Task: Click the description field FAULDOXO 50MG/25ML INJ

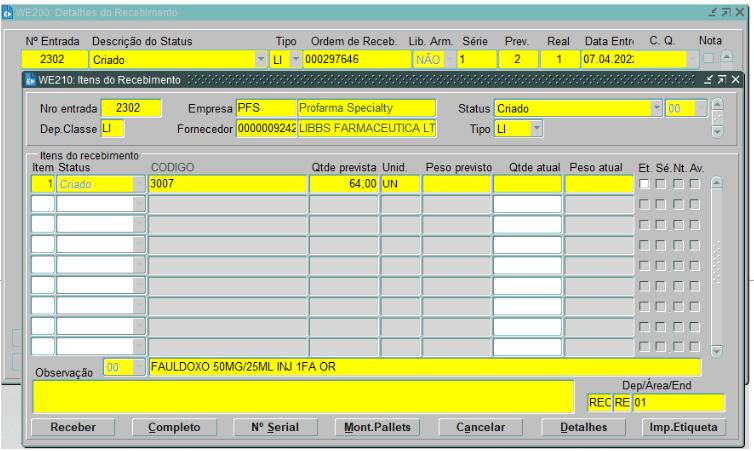Action: point(425,367)
